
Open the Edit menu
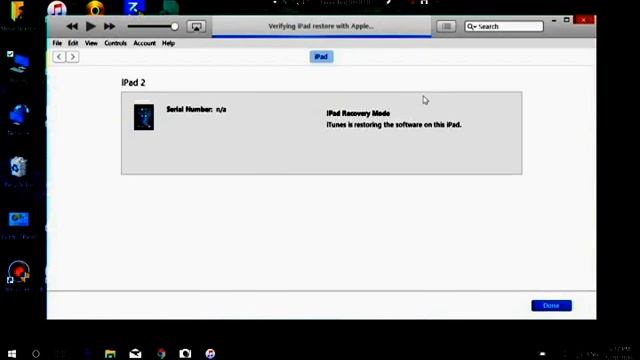point(73,43)
